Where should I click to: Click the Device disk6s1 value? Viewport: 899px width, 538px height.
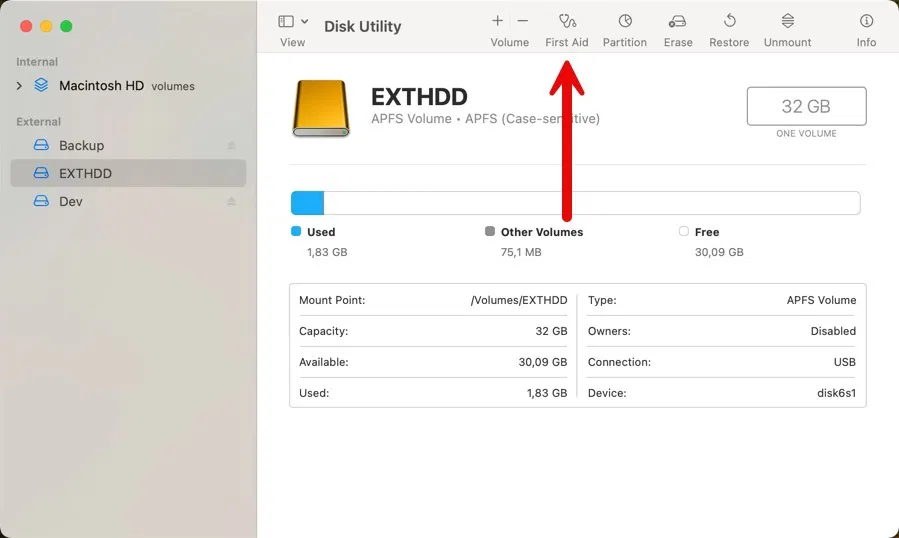tap(837, 393)
